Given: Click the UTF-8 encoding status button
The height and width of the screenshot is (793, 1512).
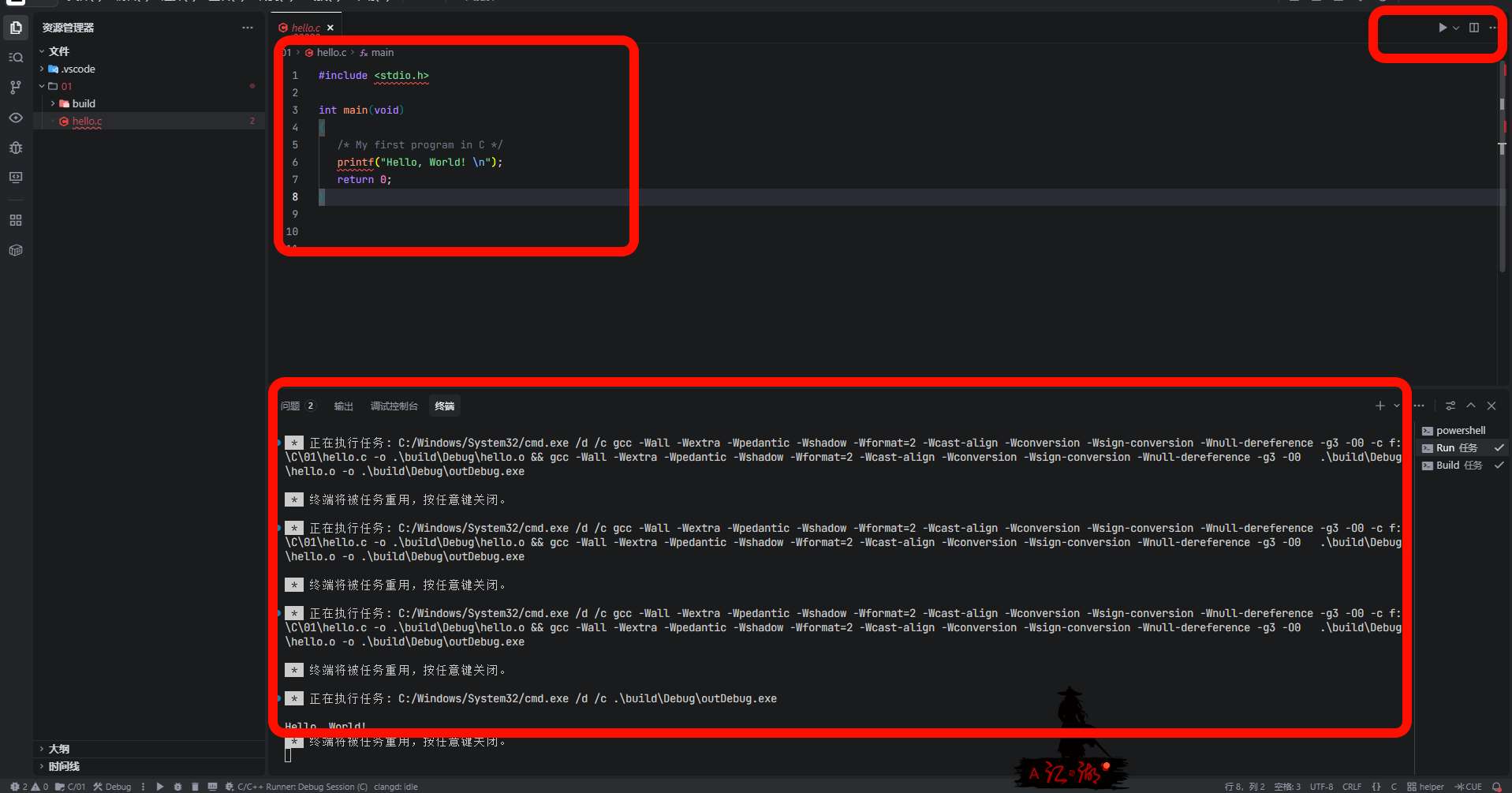Looking at the screenshot, I should click(1321, 787).
